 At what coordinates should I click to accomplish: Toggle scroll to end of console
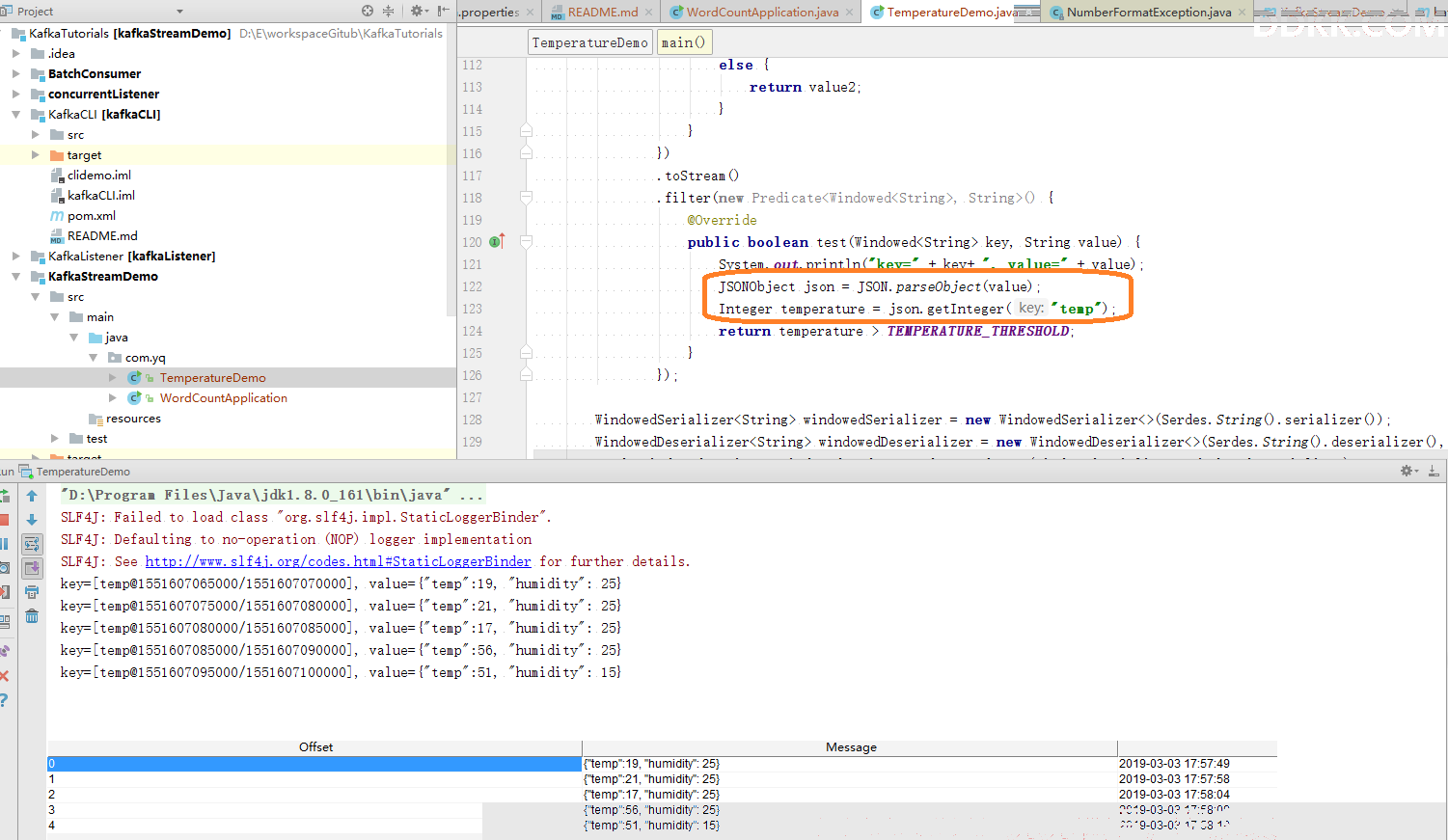point(32,568)
